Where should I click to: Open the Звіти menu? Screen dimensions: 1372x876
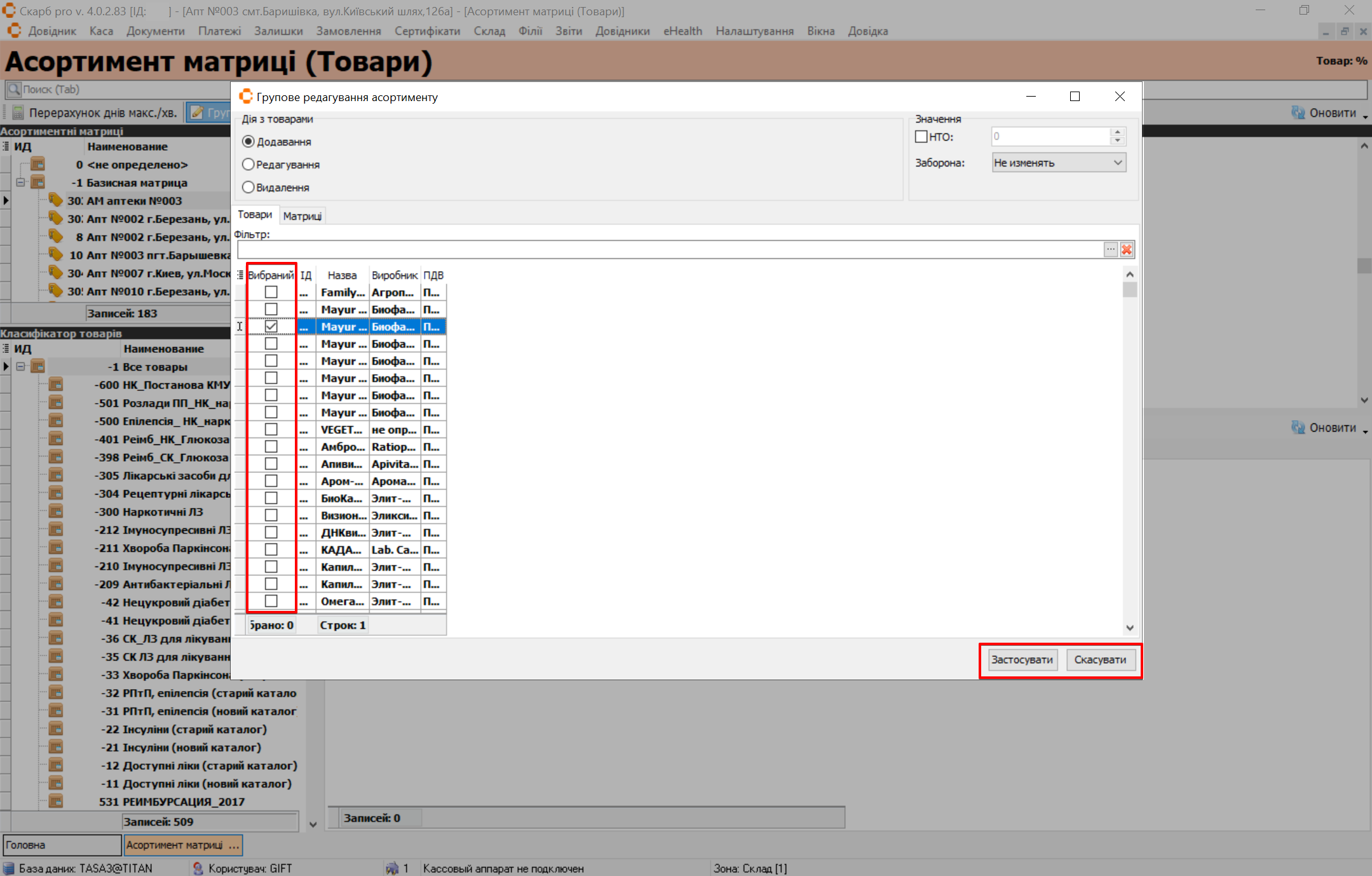pos(568,31)
